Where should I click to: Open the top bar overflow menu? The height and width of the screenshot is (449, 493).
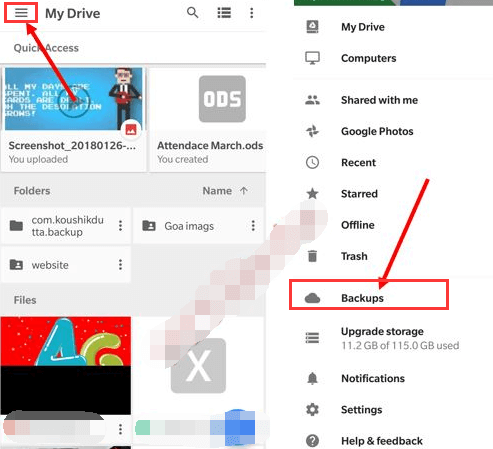pyautogui.click(x=252, y=13)
